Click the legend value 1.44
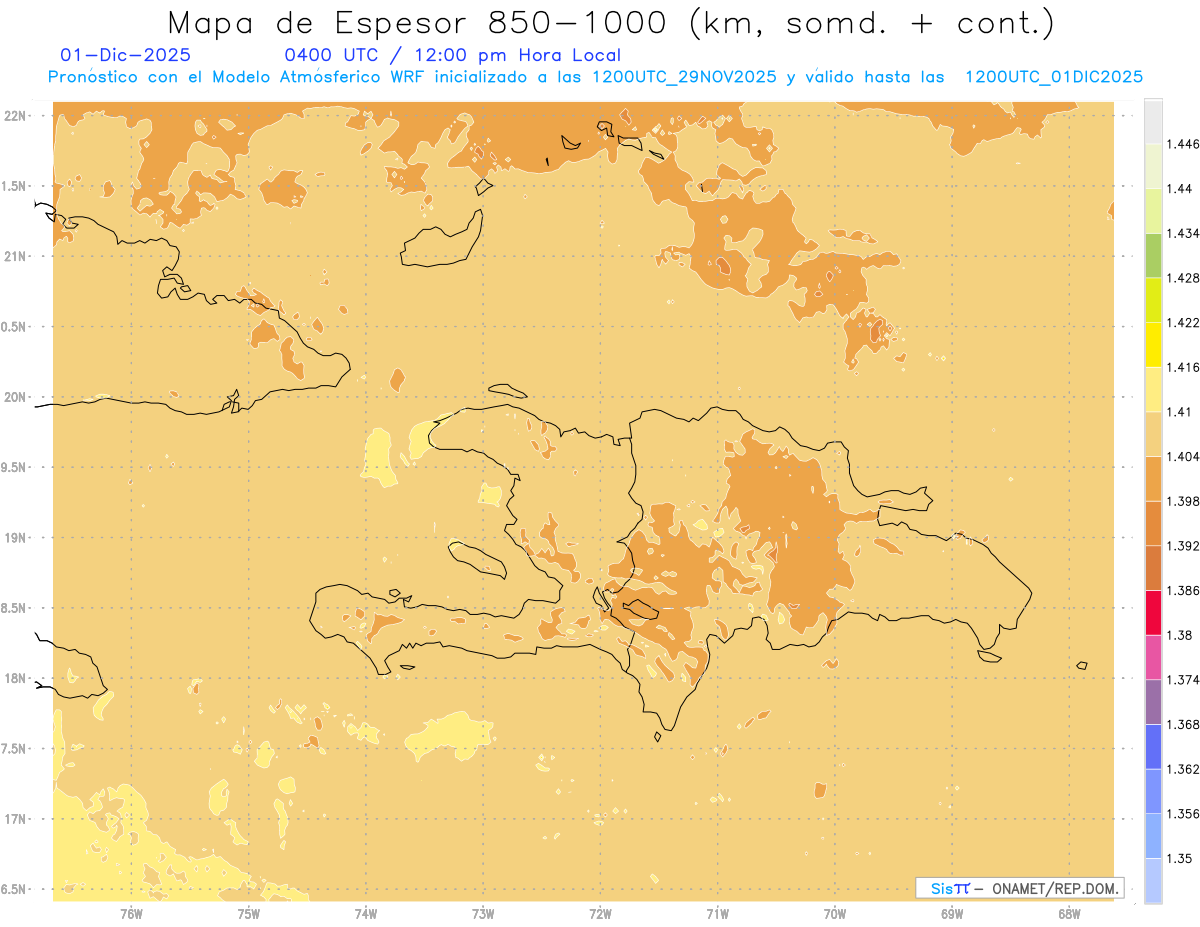The image size is (1200, 927). click(1179, 189)
